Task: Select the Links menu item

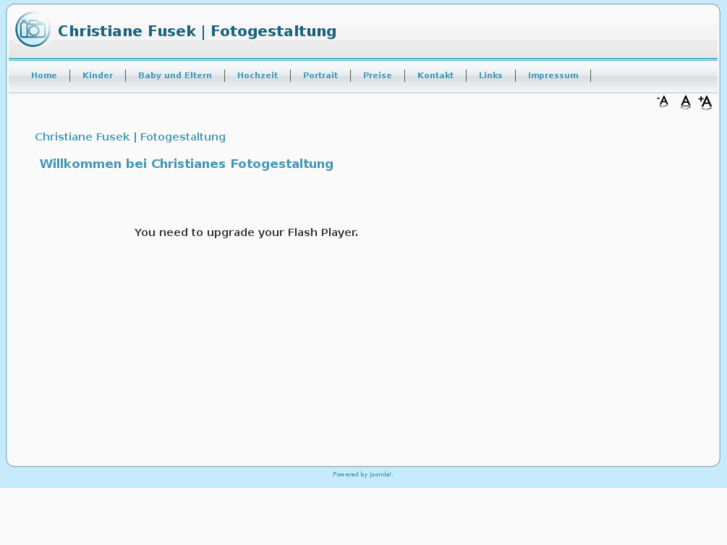Action: pyautogui.click(x=491, y=75)
